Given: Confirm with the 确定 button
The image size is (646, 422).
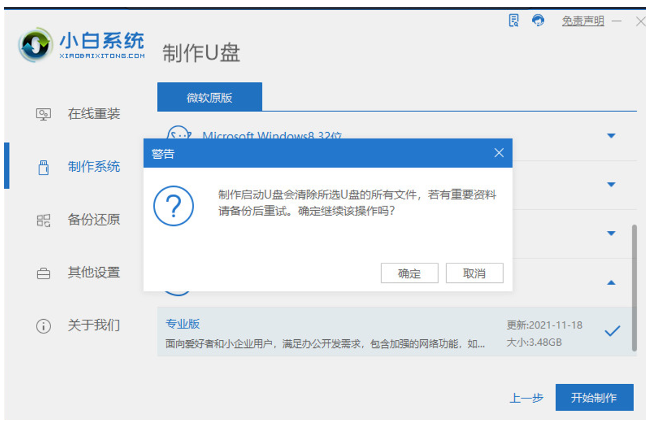Looking at the screenshot, I should pos(410,273).
